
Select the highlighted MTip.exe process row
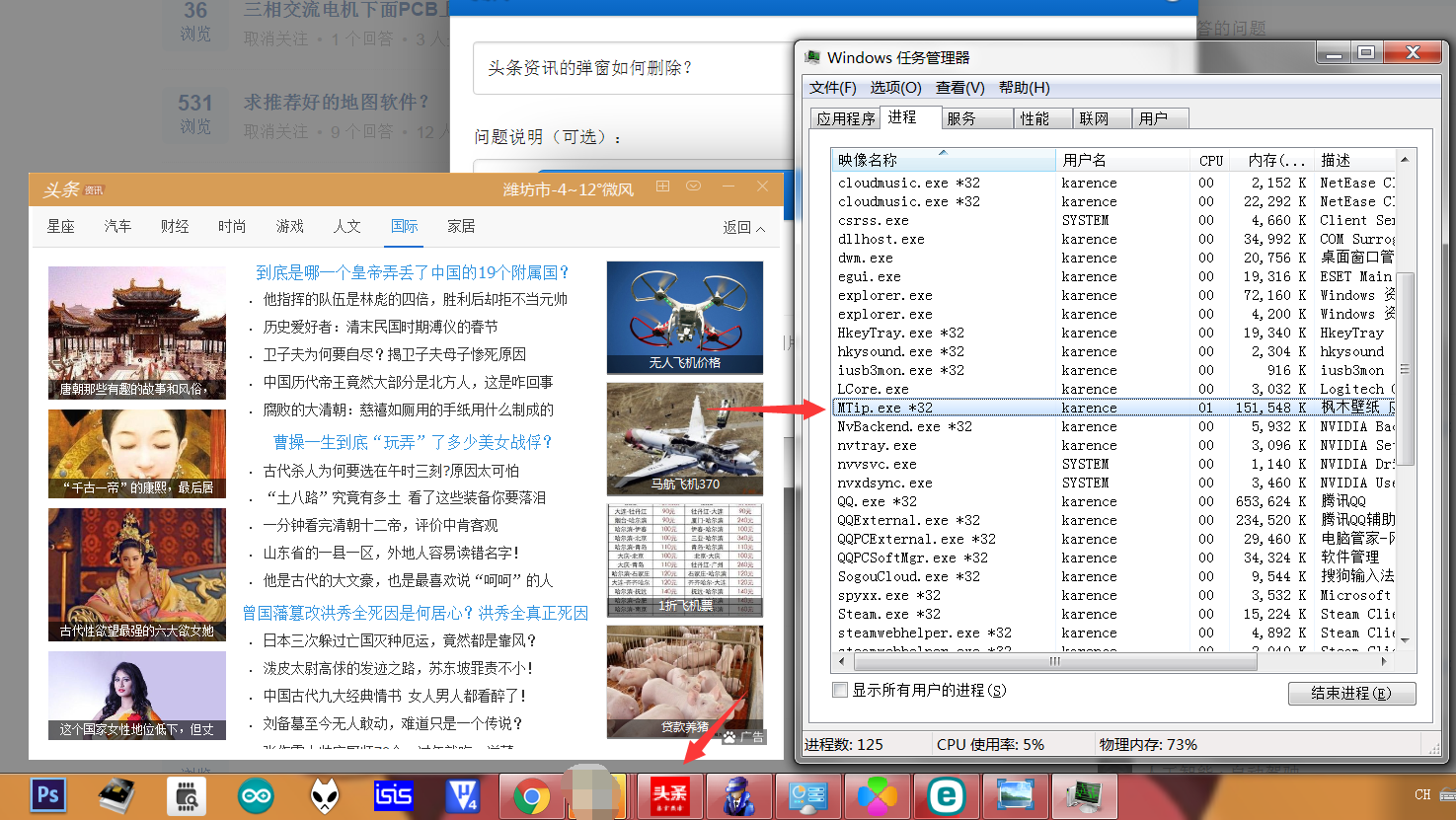(987, 408)
